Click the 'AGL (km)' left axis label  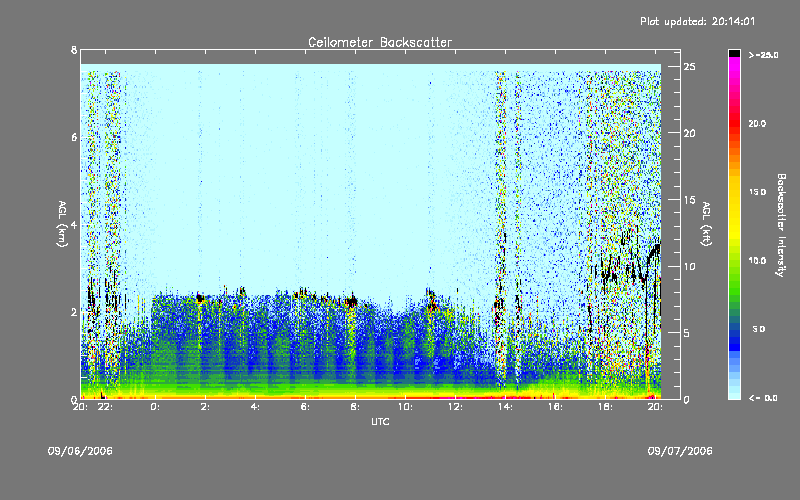pos(62,224)
